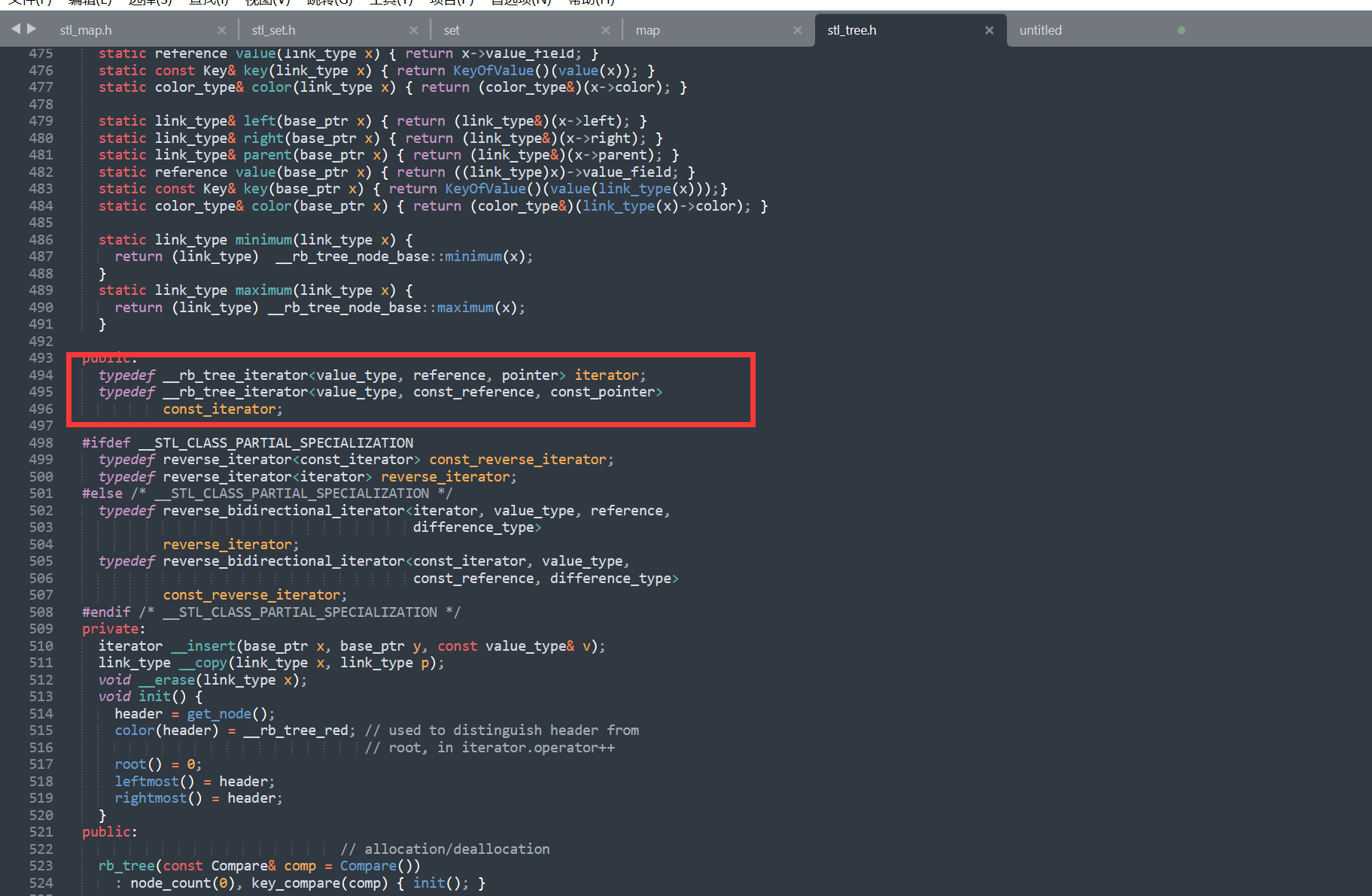Click the 'init' function name on line 513
This screenshot has width=1372, height=896.
[x=154, y=697]
